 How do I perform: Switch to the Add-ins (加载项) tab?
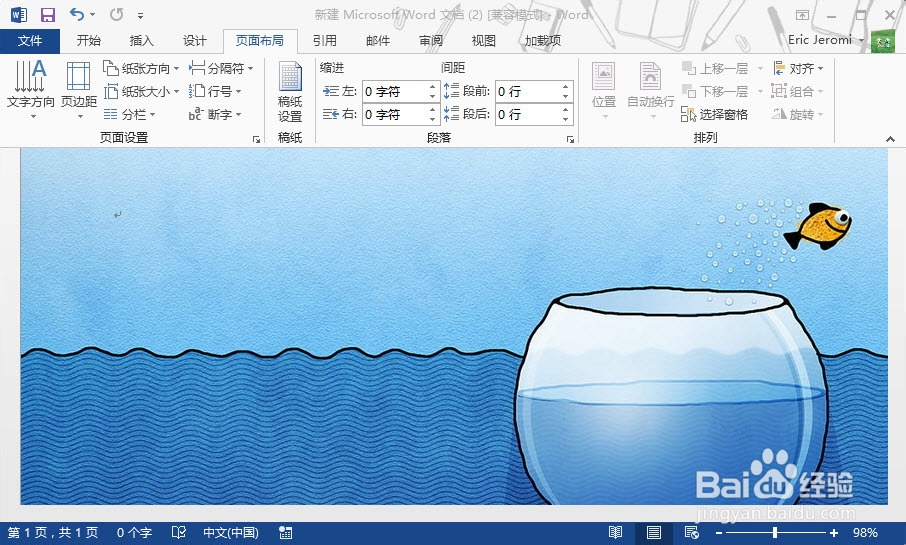tap(543, 40)
